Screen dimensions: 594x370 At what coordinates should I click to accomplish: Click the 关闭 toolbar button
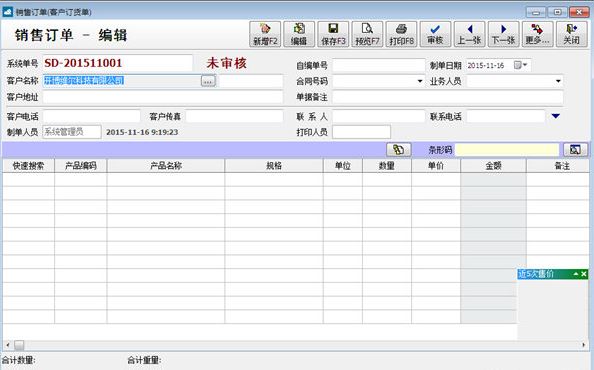(x=571, y=34)
